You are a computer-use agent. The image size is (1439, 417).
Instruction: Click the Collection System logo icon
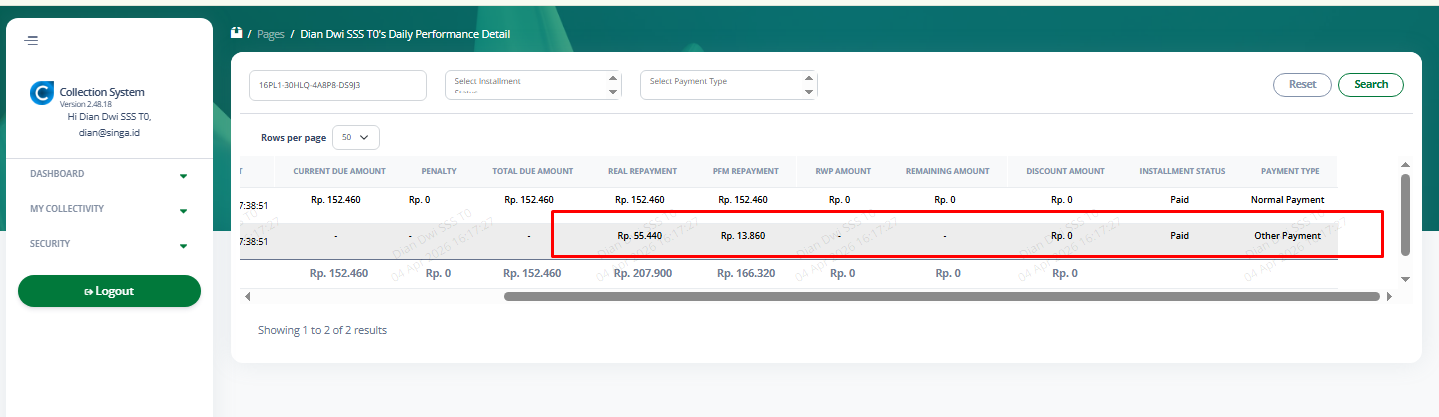41,93
